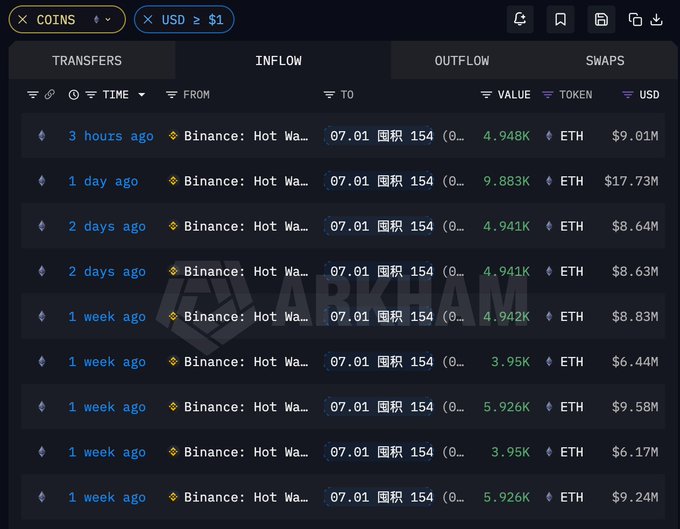Remove the COINS filter with its X
The width and height of the screenshot is (680, 529).
[23, 20]
